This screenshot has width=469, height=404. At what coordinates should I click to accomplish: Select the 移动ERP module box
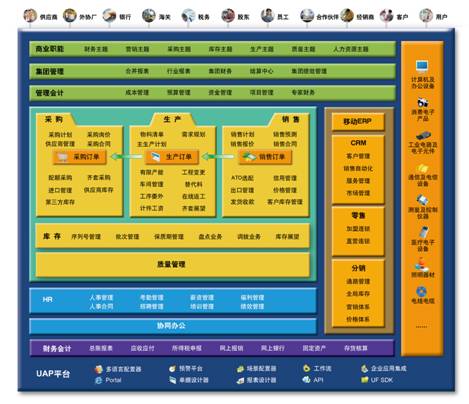click(358, 121)
